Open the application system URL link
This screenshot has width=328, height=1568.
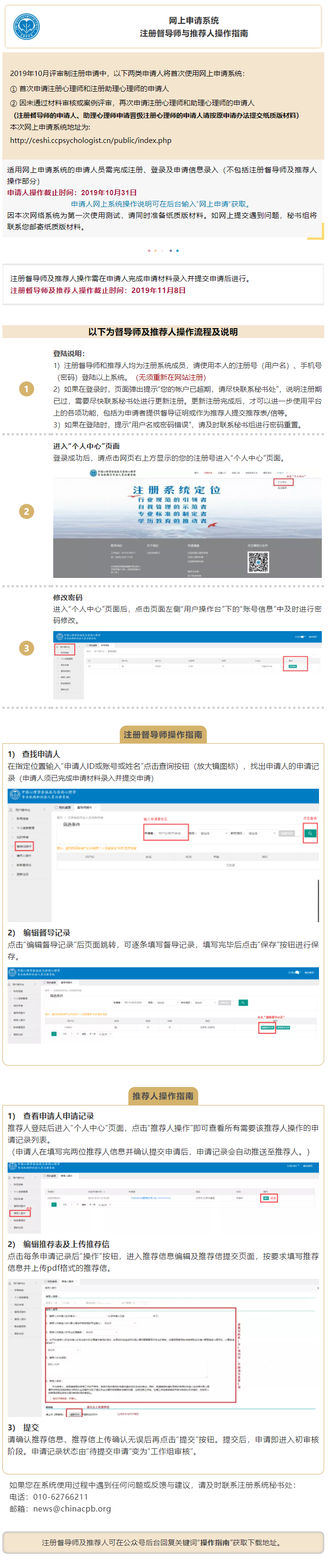[91, 141]
